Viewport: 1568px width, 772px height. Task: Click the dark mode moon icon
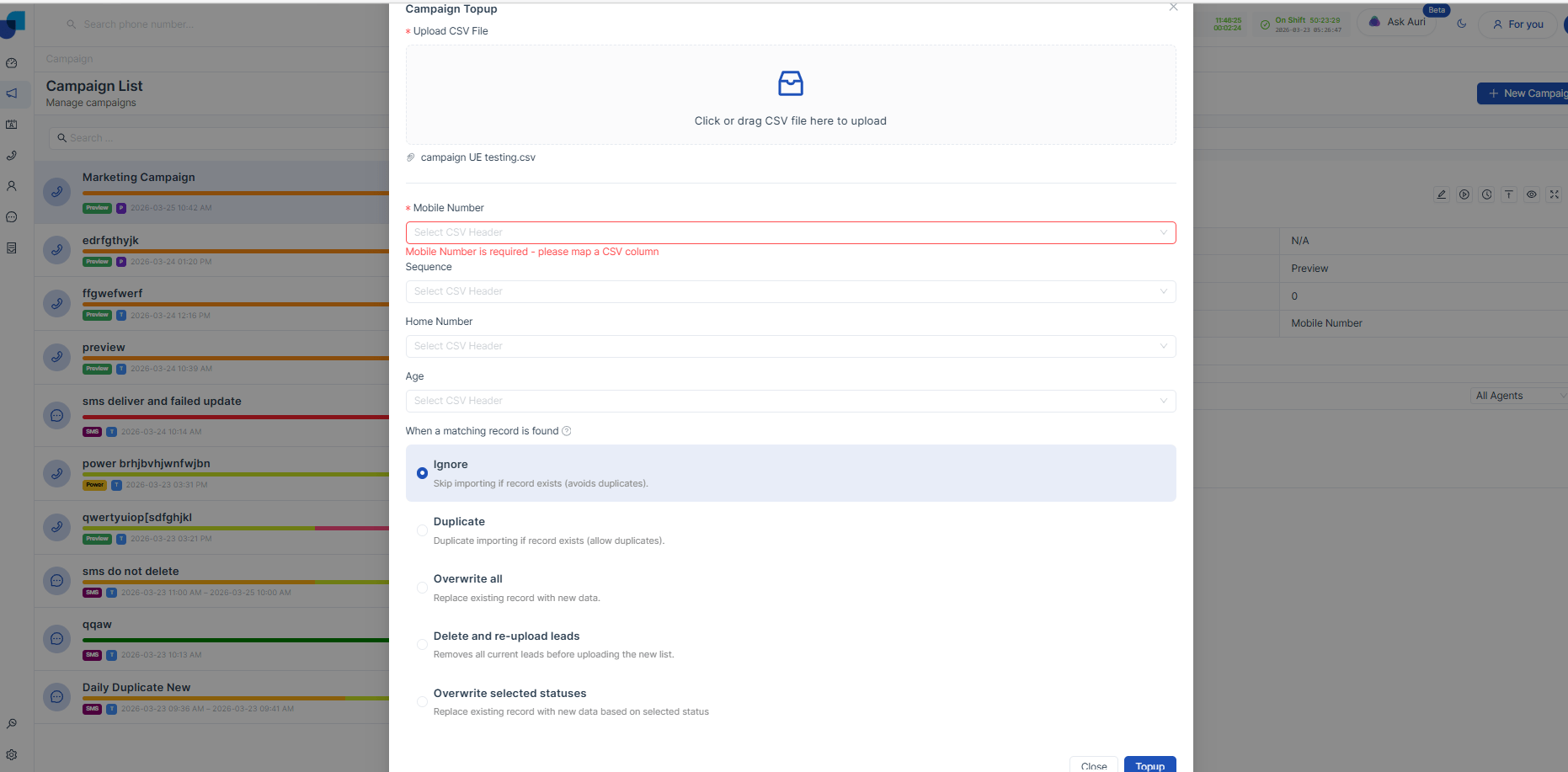tap(1462, 24)
